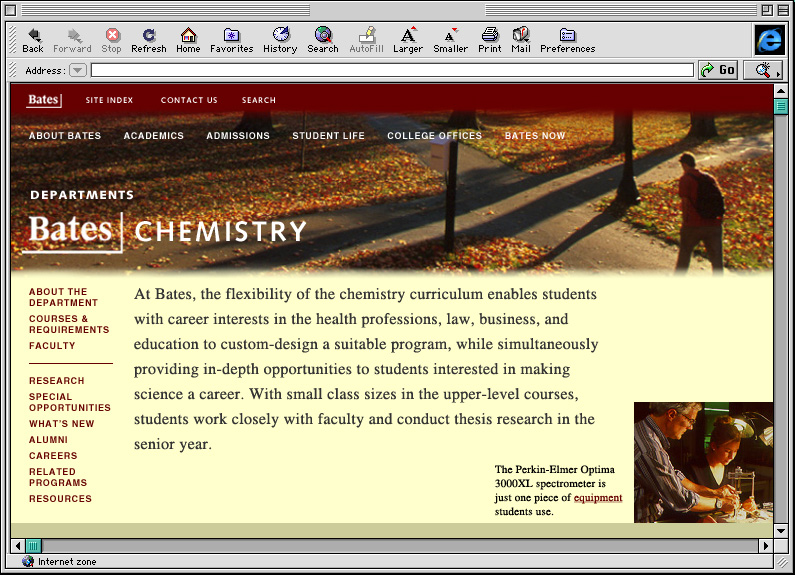795x575 pixels.
Task: Click the Back arrow toolbar icon
Action: (x=33, y=35)
